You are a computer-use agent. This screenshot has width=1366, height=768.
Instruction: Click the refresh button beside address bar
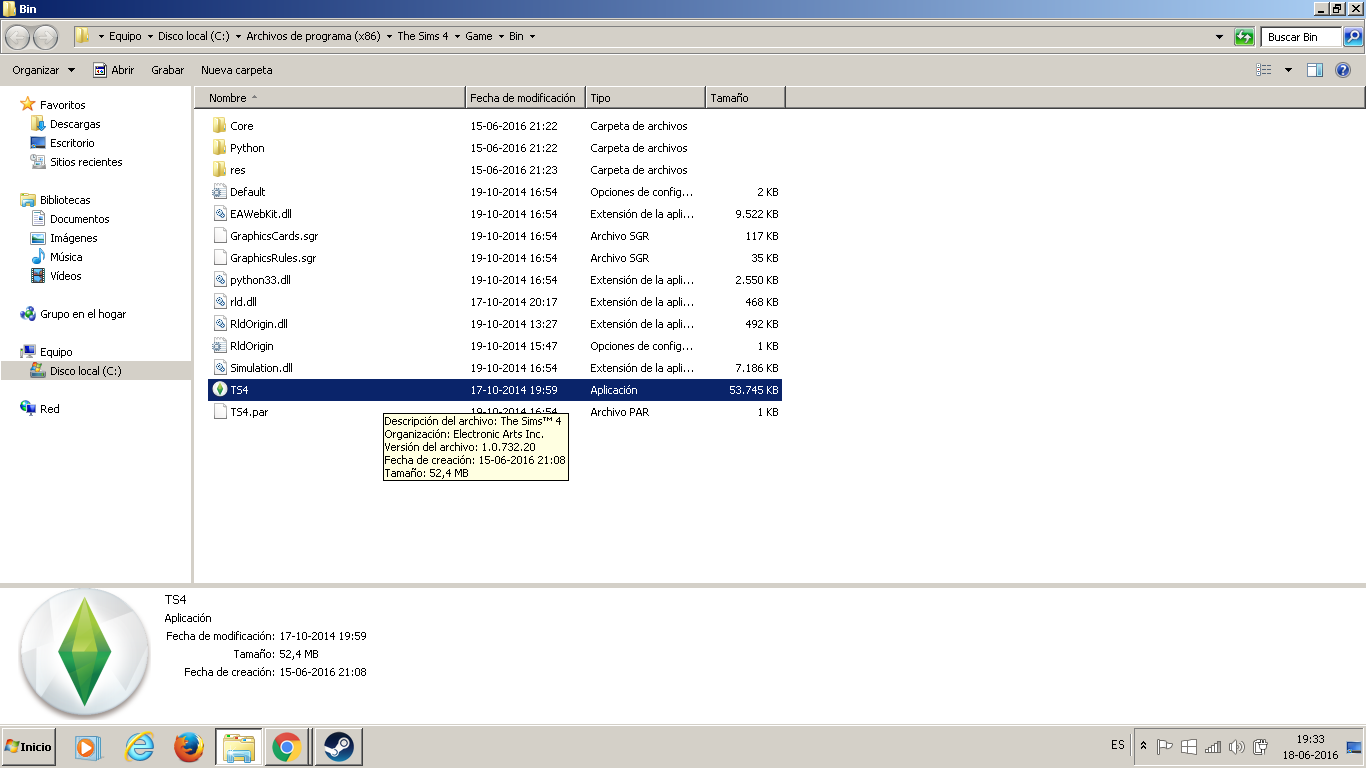point(1244,37)
